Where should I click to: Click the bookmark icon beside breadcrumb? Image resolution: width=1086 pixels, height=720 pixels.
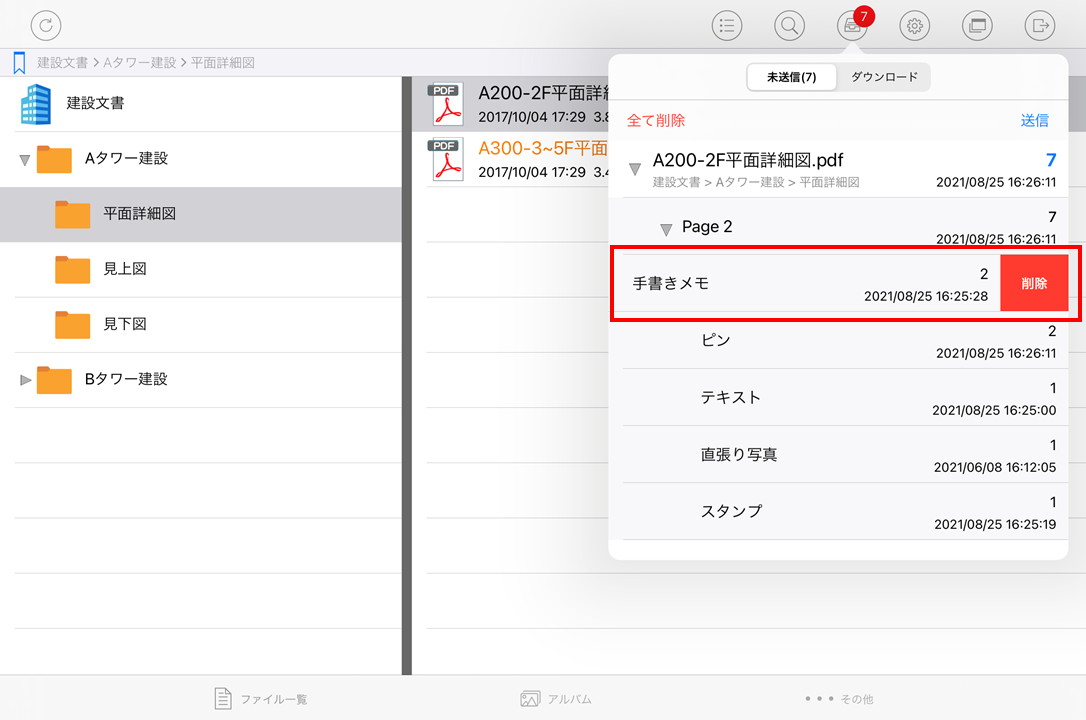click(19, 63)
